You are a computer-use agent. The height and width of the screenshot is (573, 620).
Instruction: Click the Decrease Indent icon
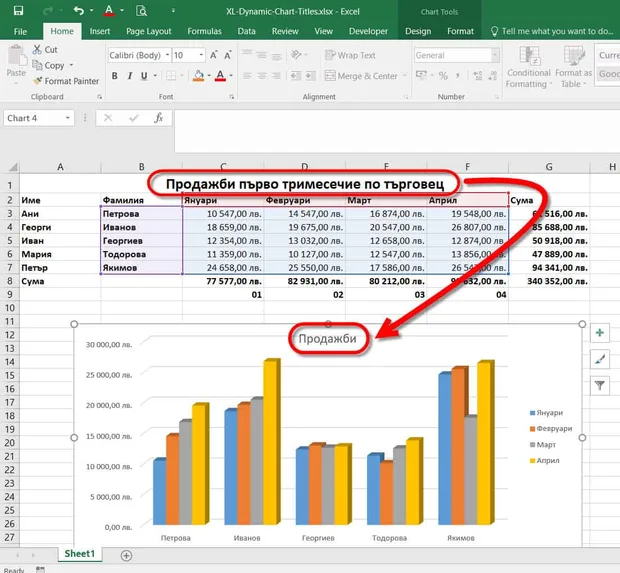point(295,76)
